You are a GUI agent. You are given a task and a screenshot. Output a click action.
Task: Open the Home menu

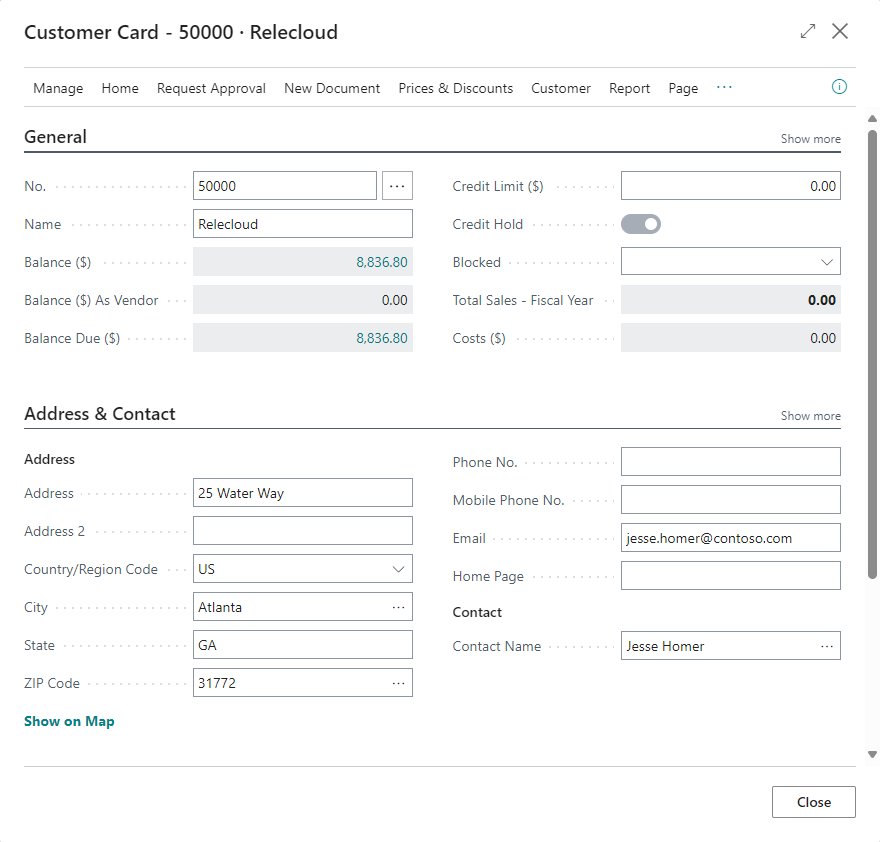point(120,88)
